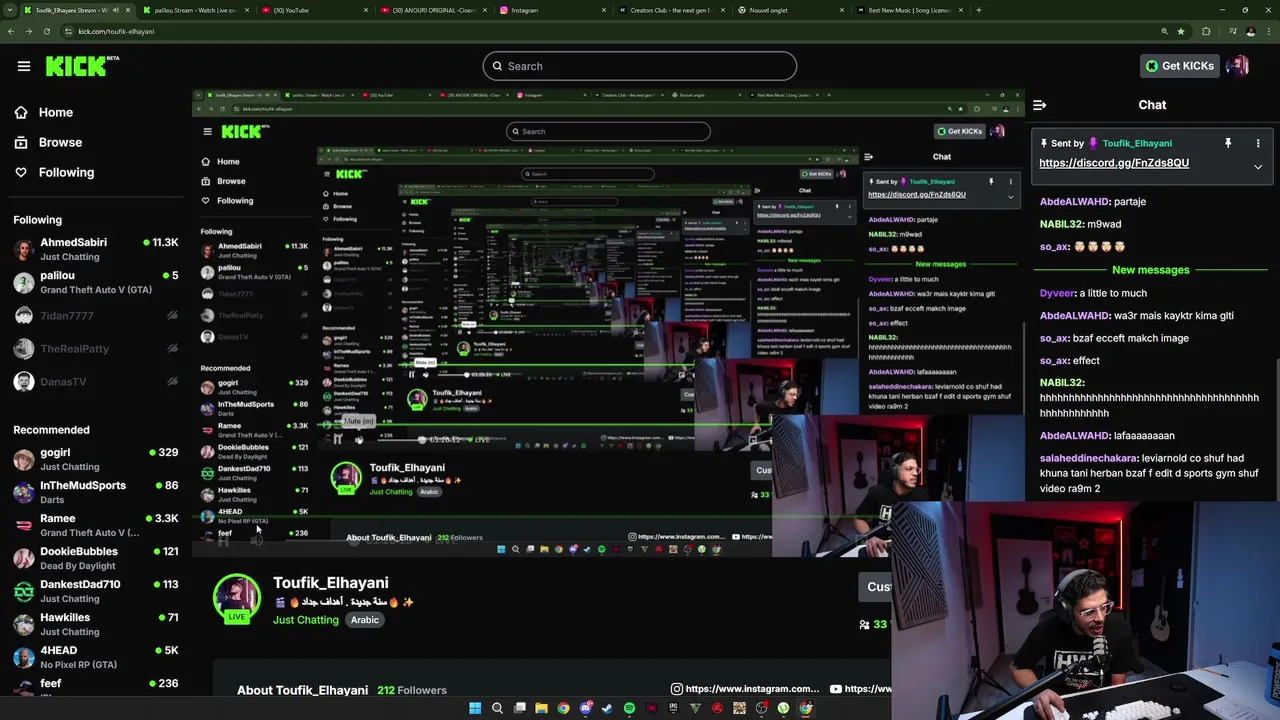Click the Just Chatting category link

click(306, 620)
